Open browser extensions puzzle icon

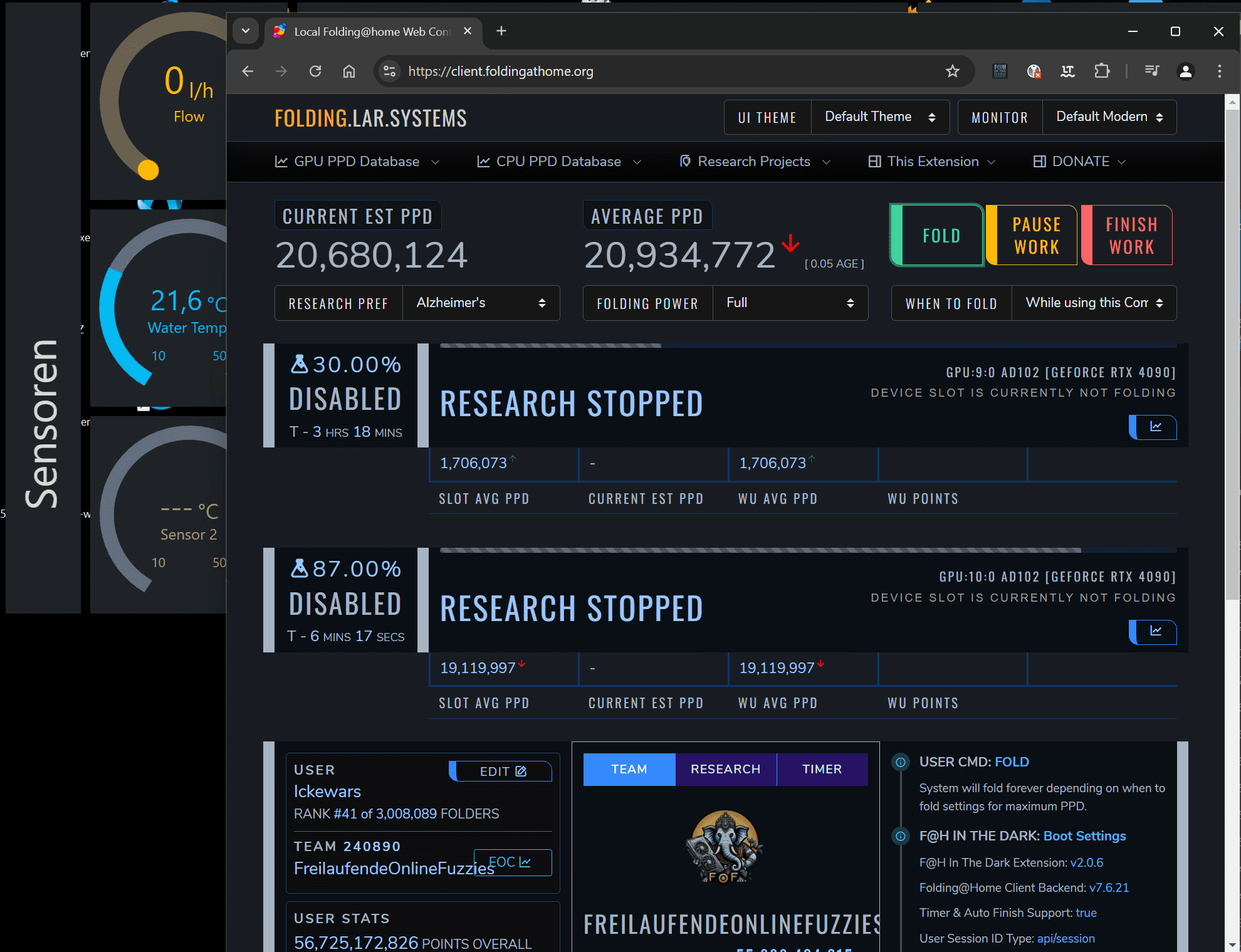coord(1101,71)
